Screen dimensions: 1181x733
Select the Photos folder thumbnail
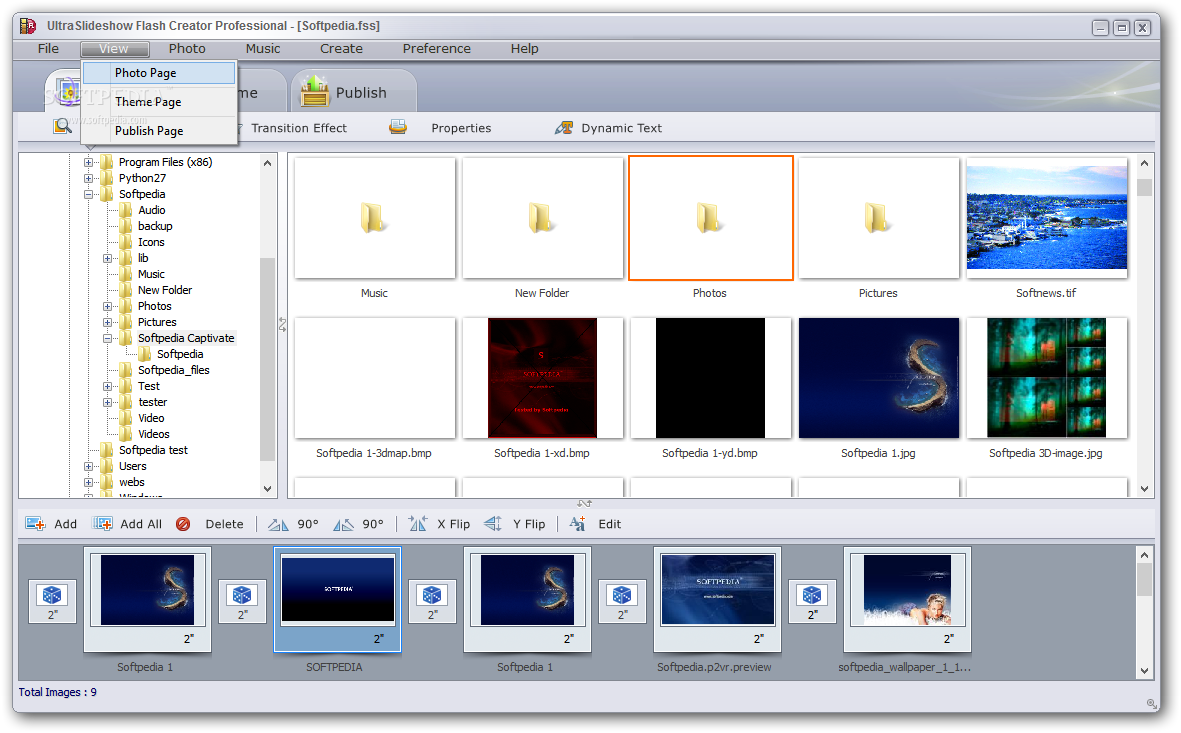pos(710,218)
